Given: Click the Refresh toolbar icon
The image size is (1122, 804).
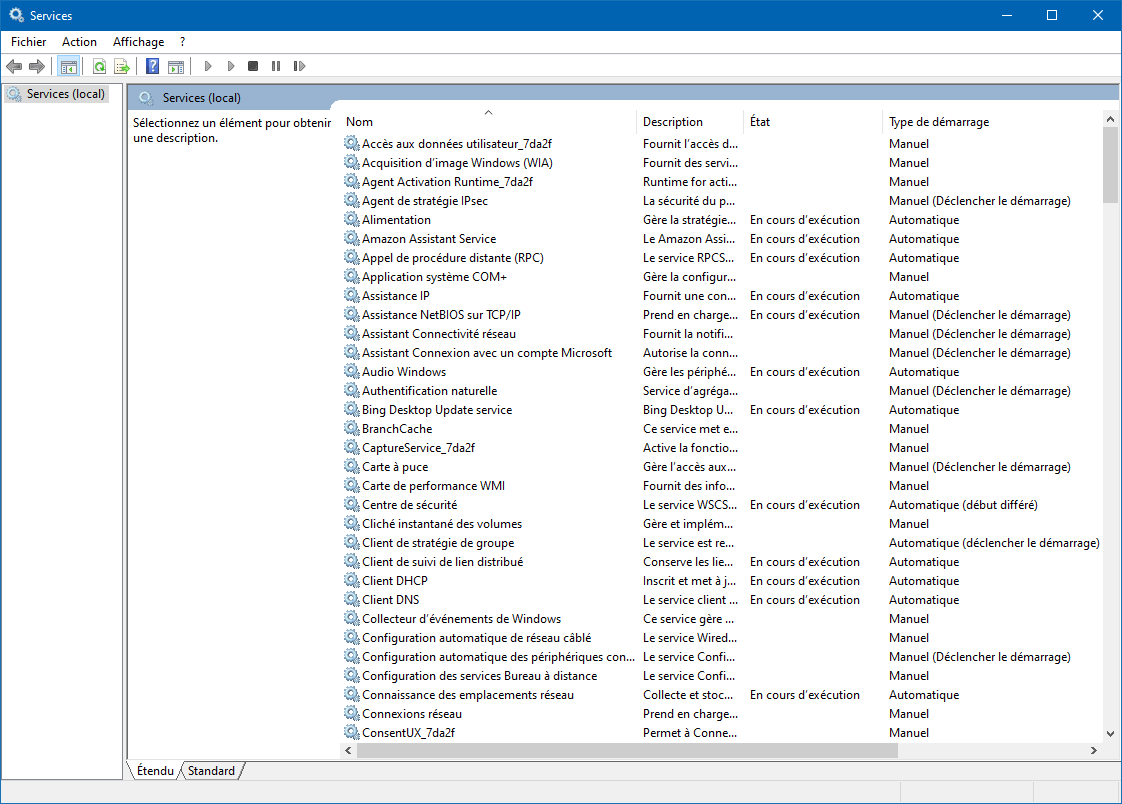Looking at the screenshot, I should (x=99, y=67).
